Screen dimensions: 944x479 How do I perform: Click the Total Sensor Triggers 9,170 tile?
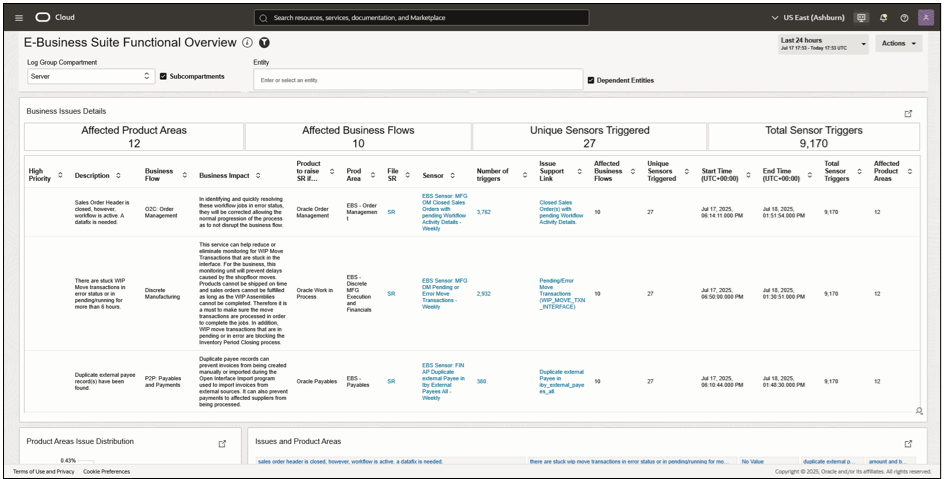pyautogui.click(x=814, y=137)
